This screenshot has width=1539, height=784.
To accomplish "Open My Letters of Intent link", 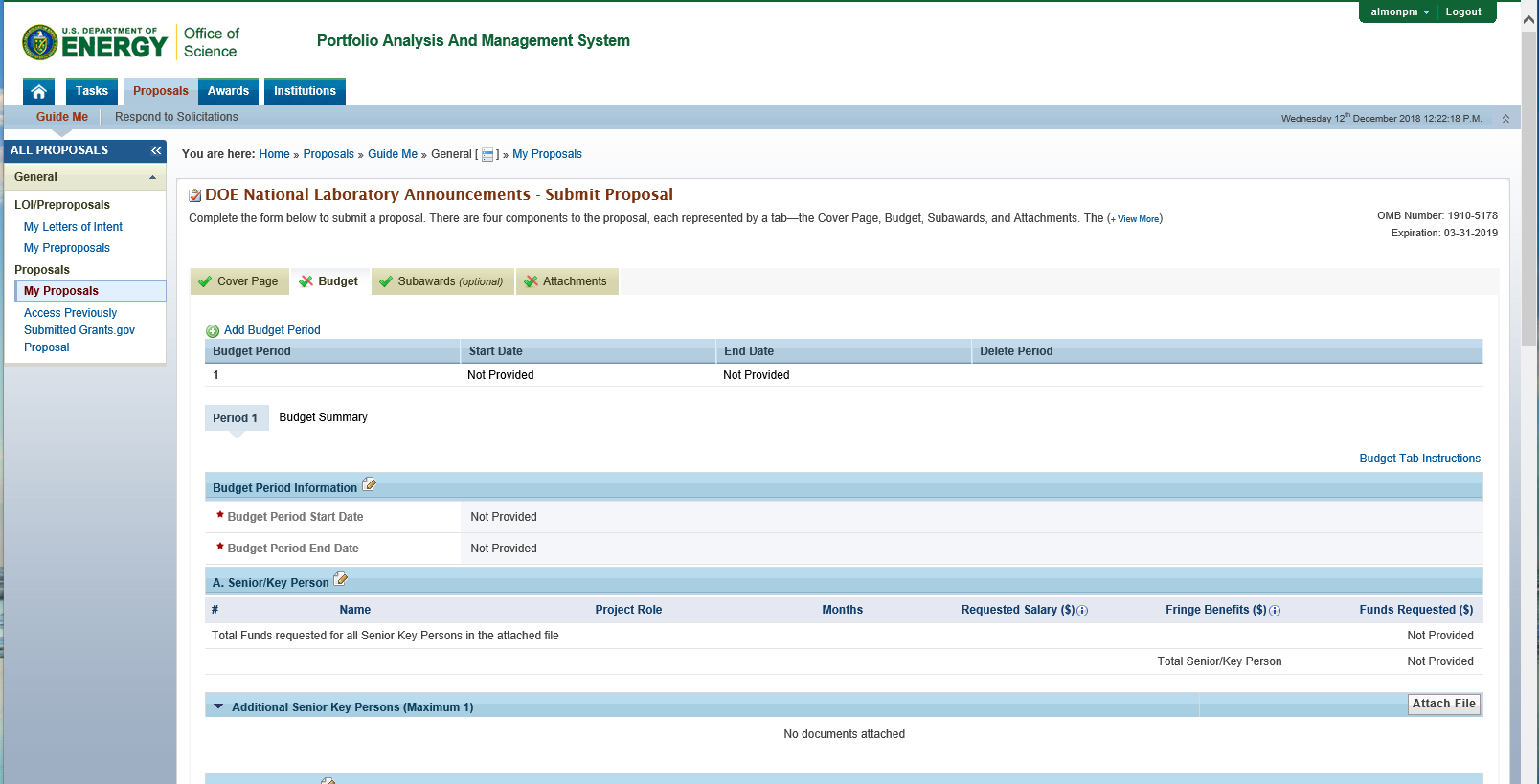I will (x=73, y=227).
